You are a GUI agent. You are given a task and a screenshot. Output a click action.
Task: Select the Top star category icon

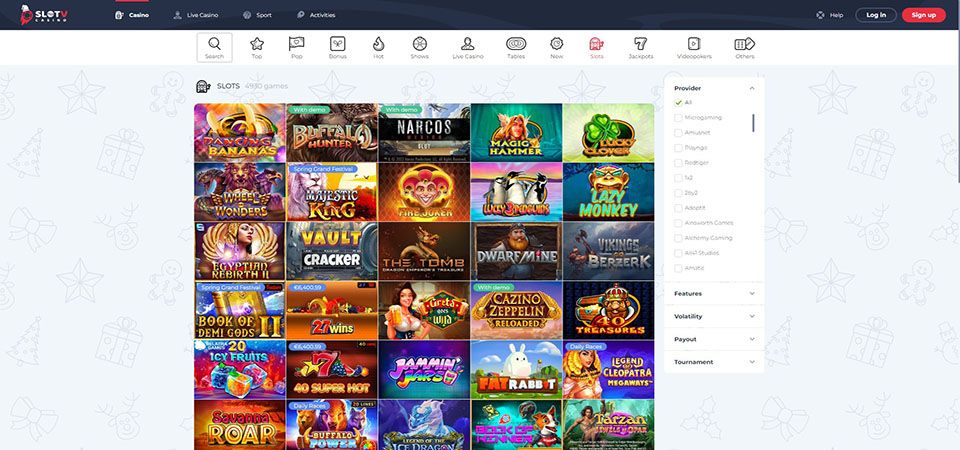[x=257, y=43]
